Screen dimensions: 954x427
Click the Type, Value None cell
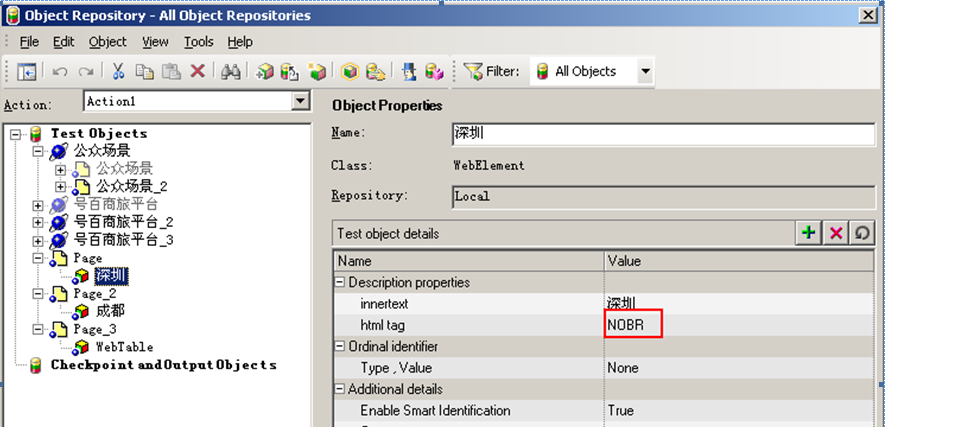pos(623,368)
